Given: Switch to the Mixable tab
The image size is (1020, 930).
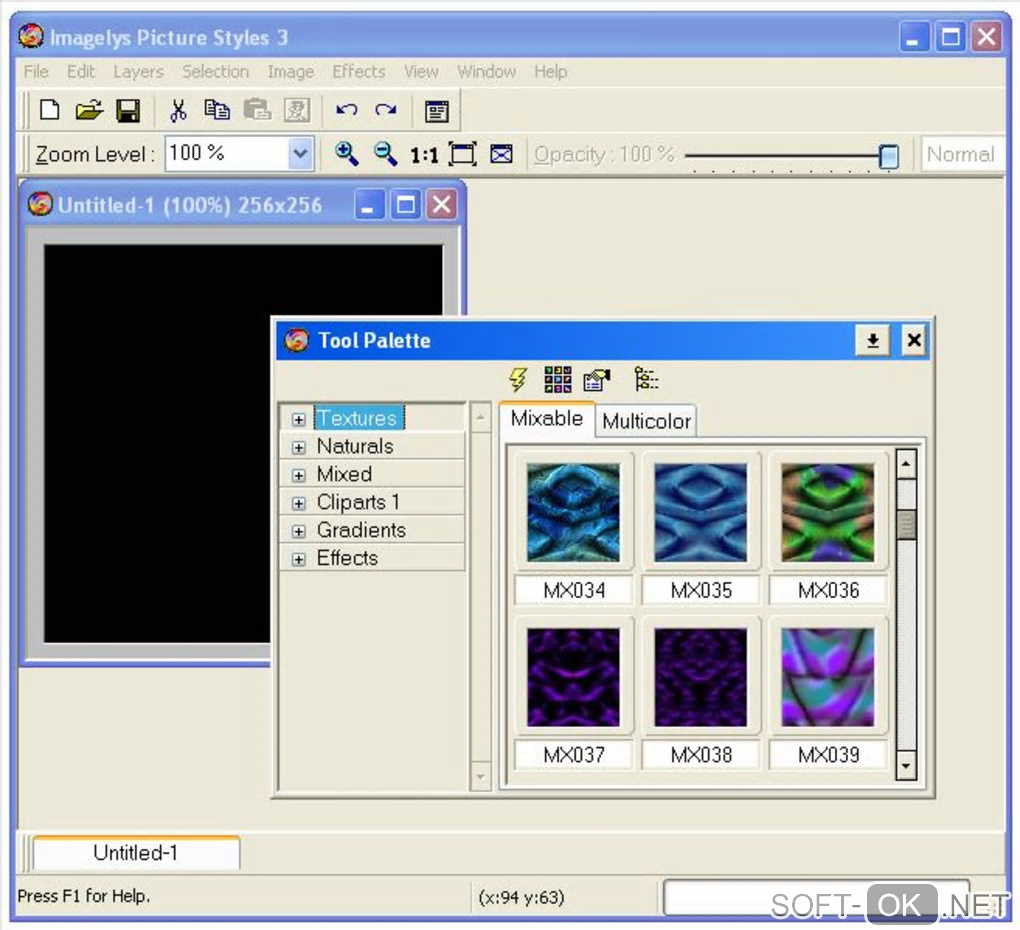Looking at the screenshot, I should tap(546, 418).
